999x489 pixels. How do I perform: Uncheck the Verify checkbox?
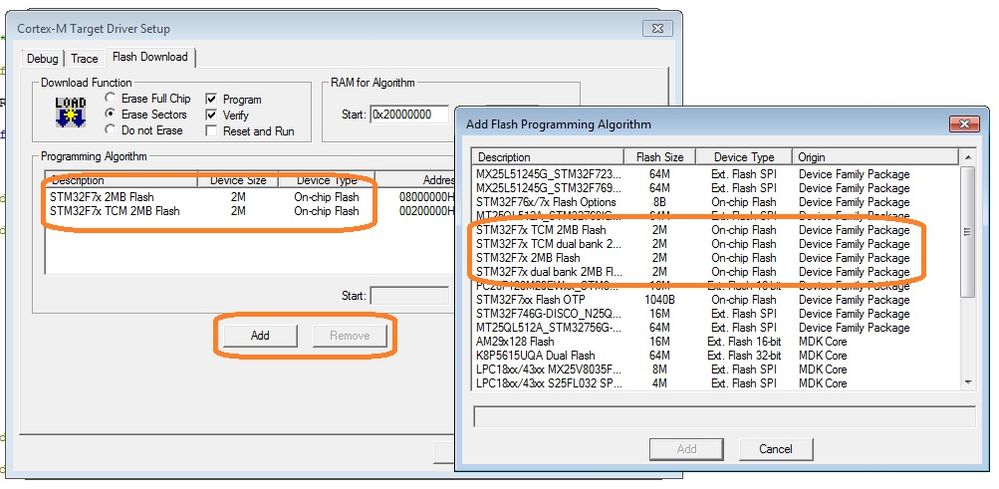pyautogui.click(x=212, y=115)
